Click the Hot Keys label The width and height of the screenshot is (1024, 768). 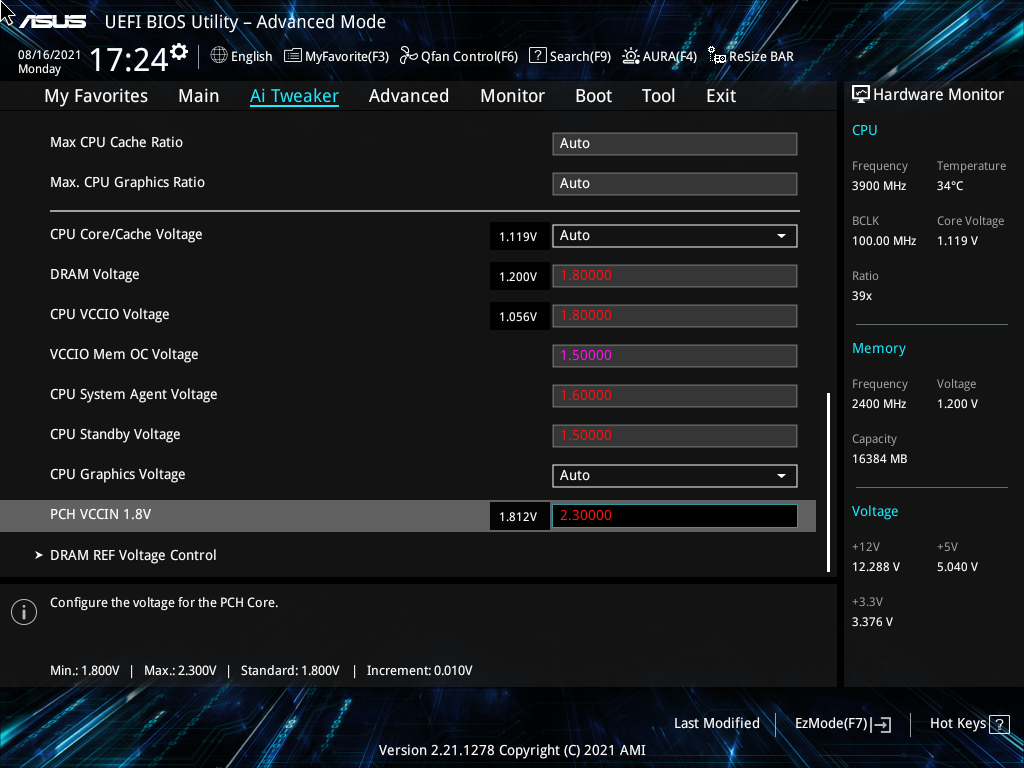(957, 724)
